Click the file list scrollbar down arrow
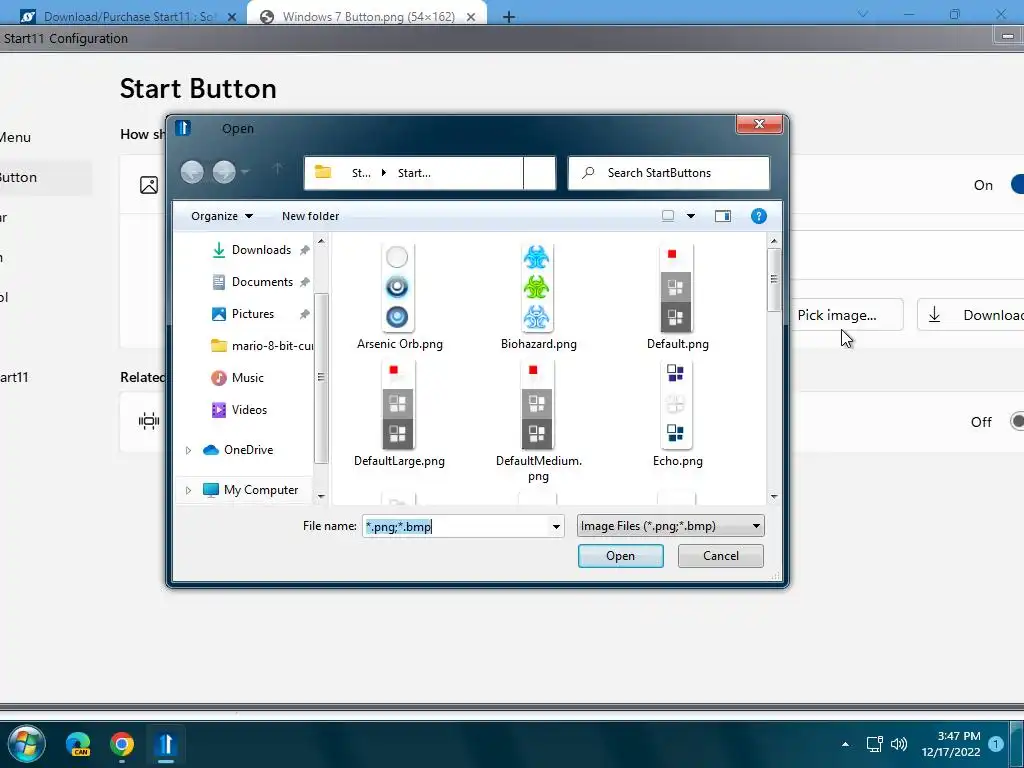 coord(774,497)
